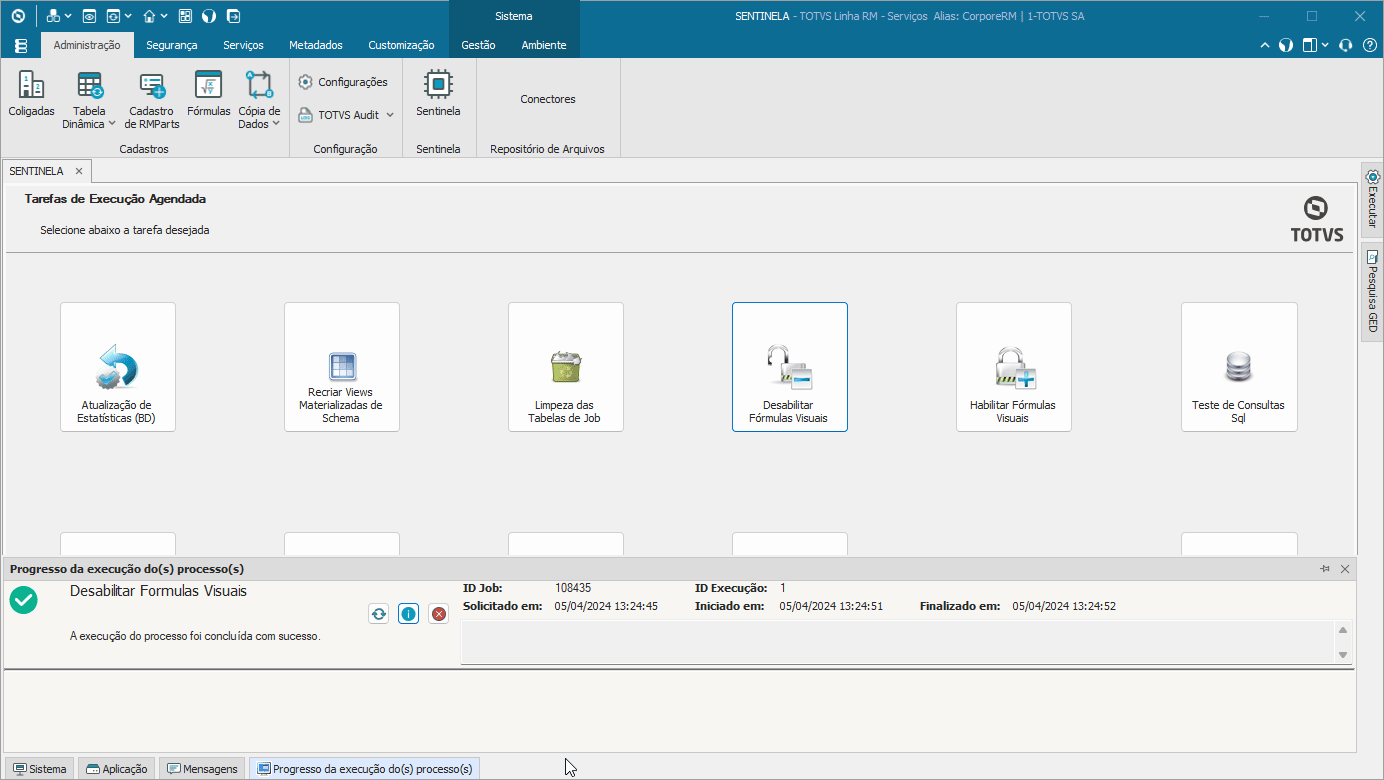This screenshot has height=780, width=1384.
Task: Open the modules cubes icon in the title bar
Action: click(x=54, y=16)
